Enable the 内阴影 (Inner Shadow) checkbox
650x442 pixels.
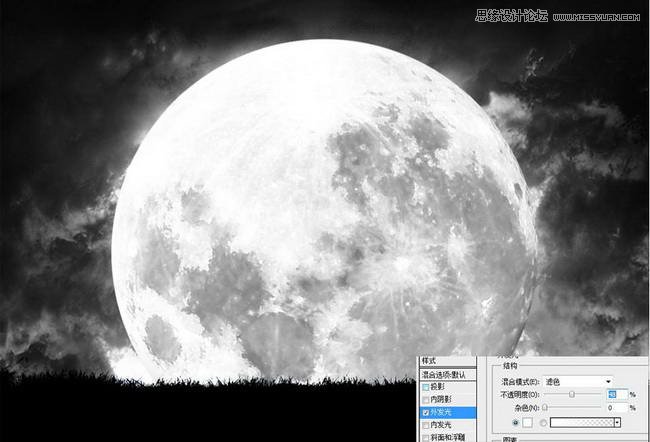click(426, 399)
